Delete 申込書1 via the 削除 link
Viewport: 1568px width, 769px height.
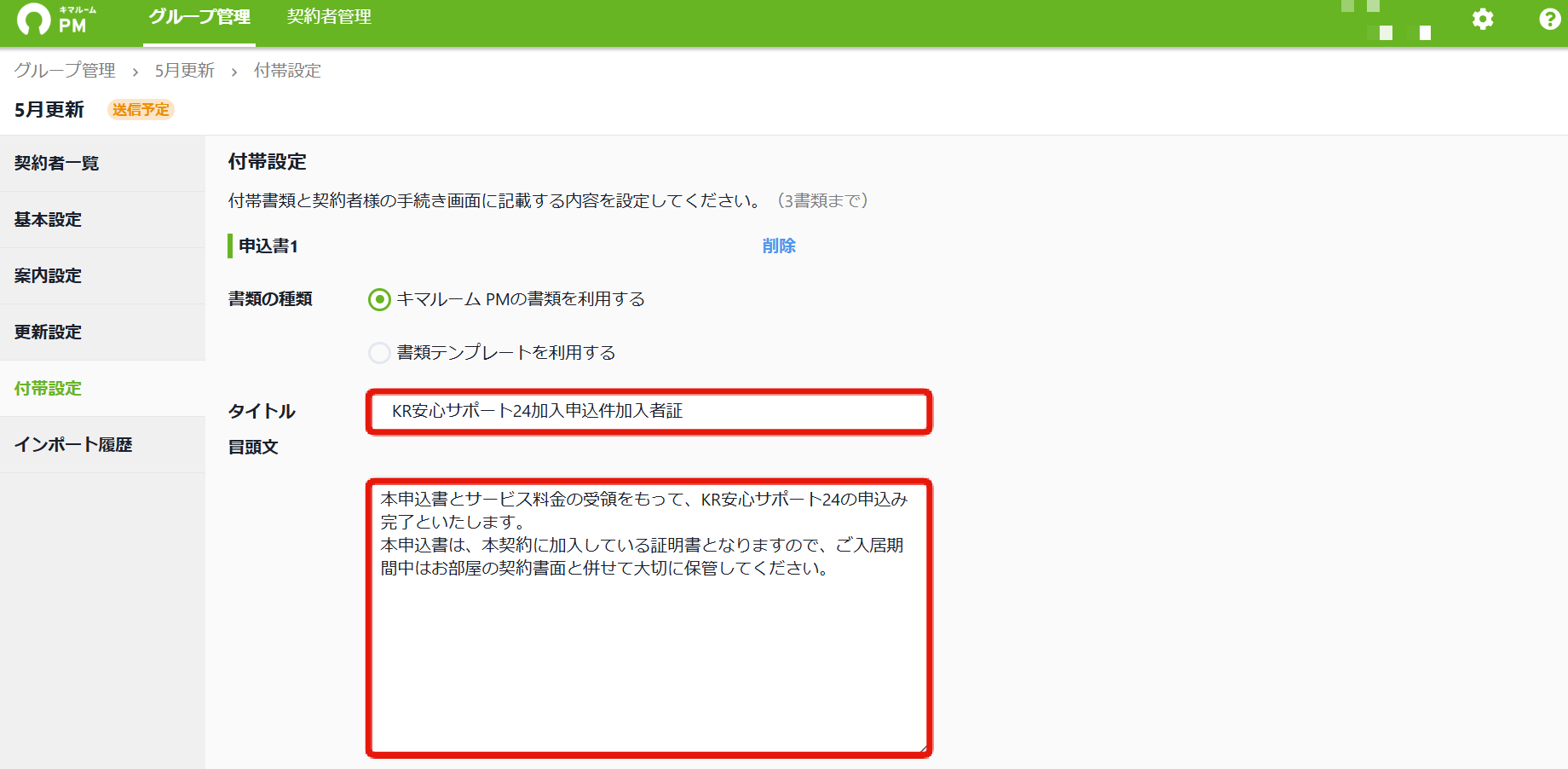tap(779, 246)
